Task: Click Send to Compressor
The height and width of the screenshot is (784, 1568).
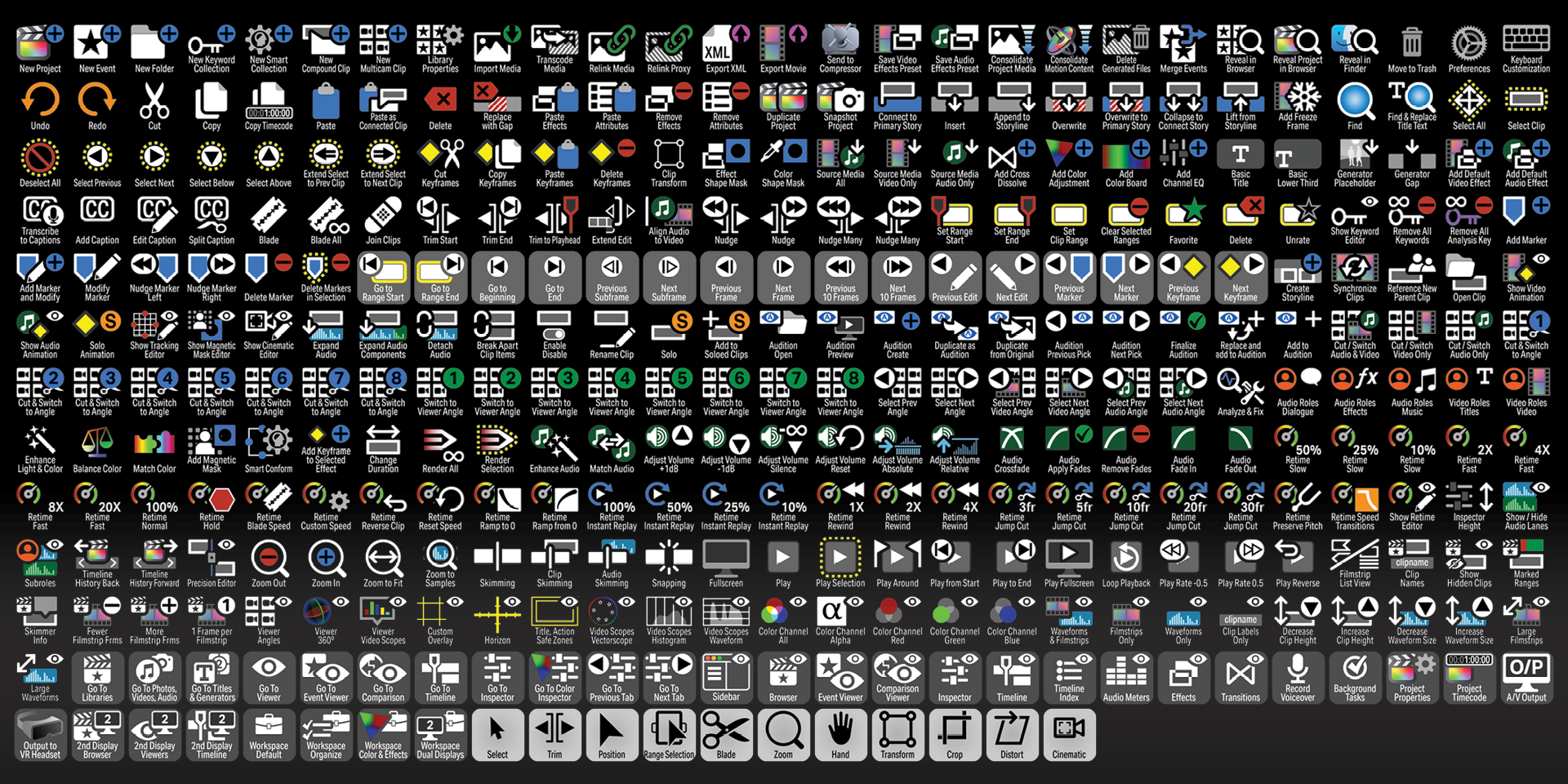Action: (x=840, y=49)
